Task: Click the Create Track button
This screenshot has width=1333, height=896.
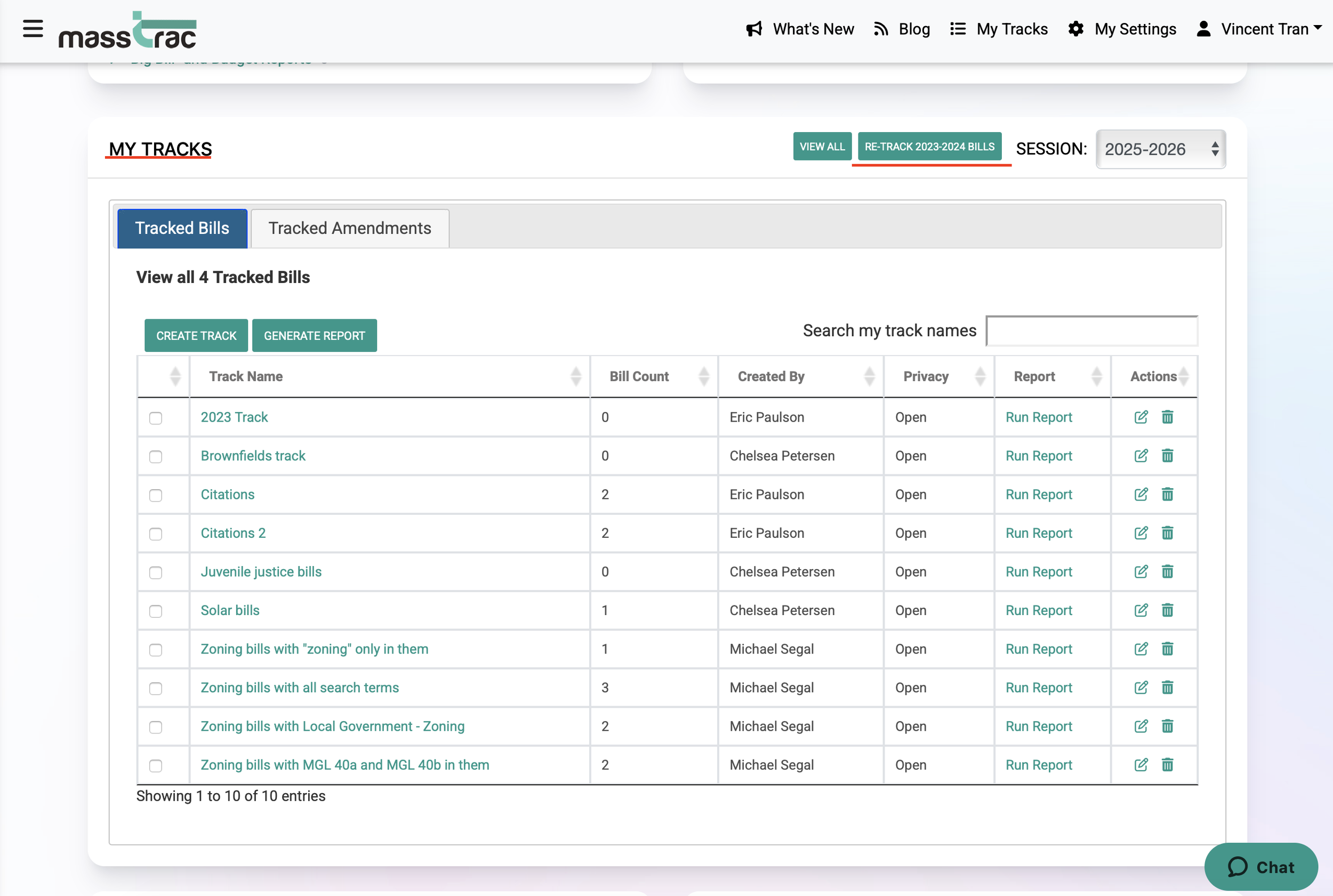Action: click(196, 335)
